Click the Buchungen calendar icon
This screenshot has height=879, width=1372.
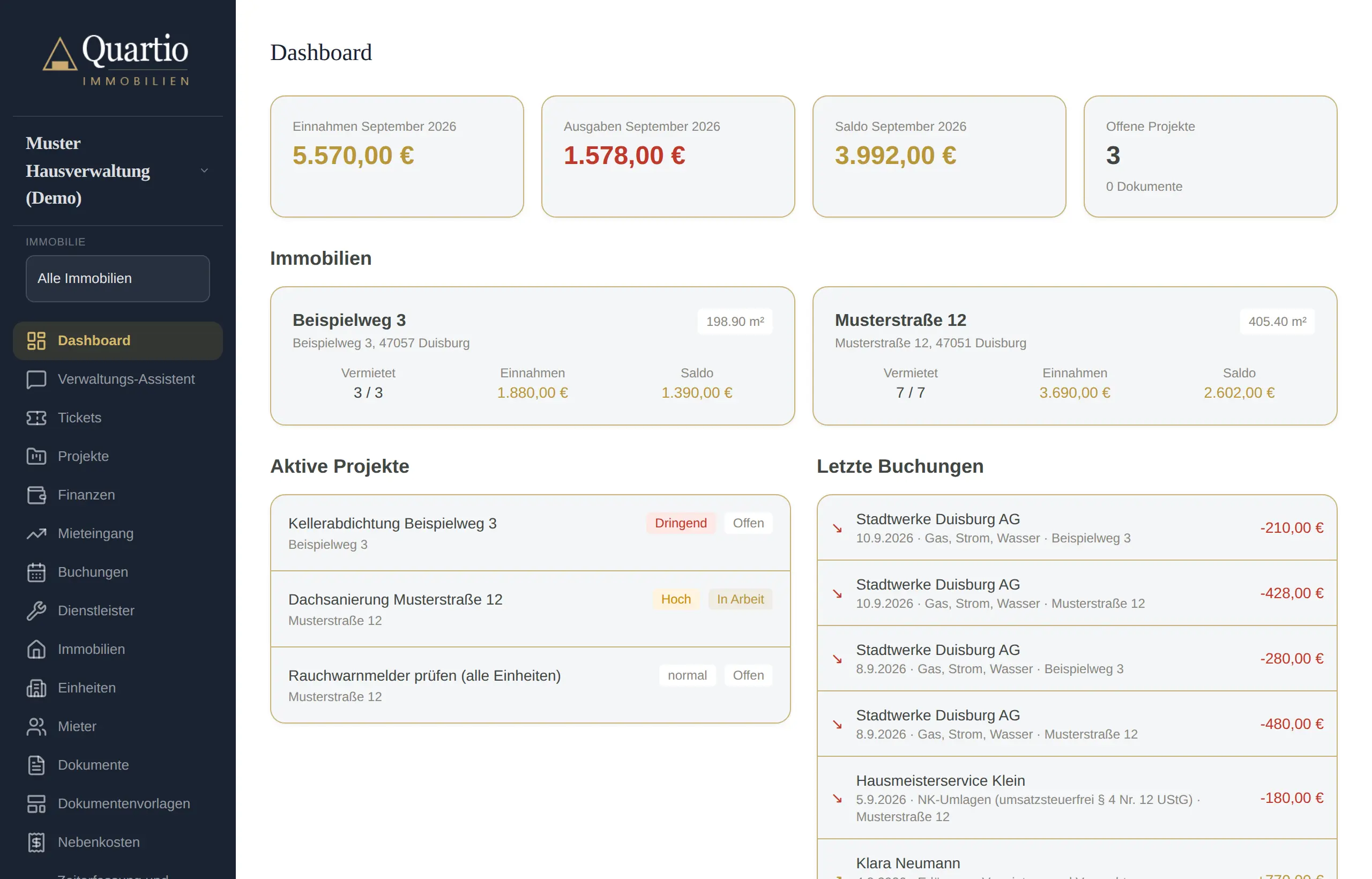click(x=36, y=572)
